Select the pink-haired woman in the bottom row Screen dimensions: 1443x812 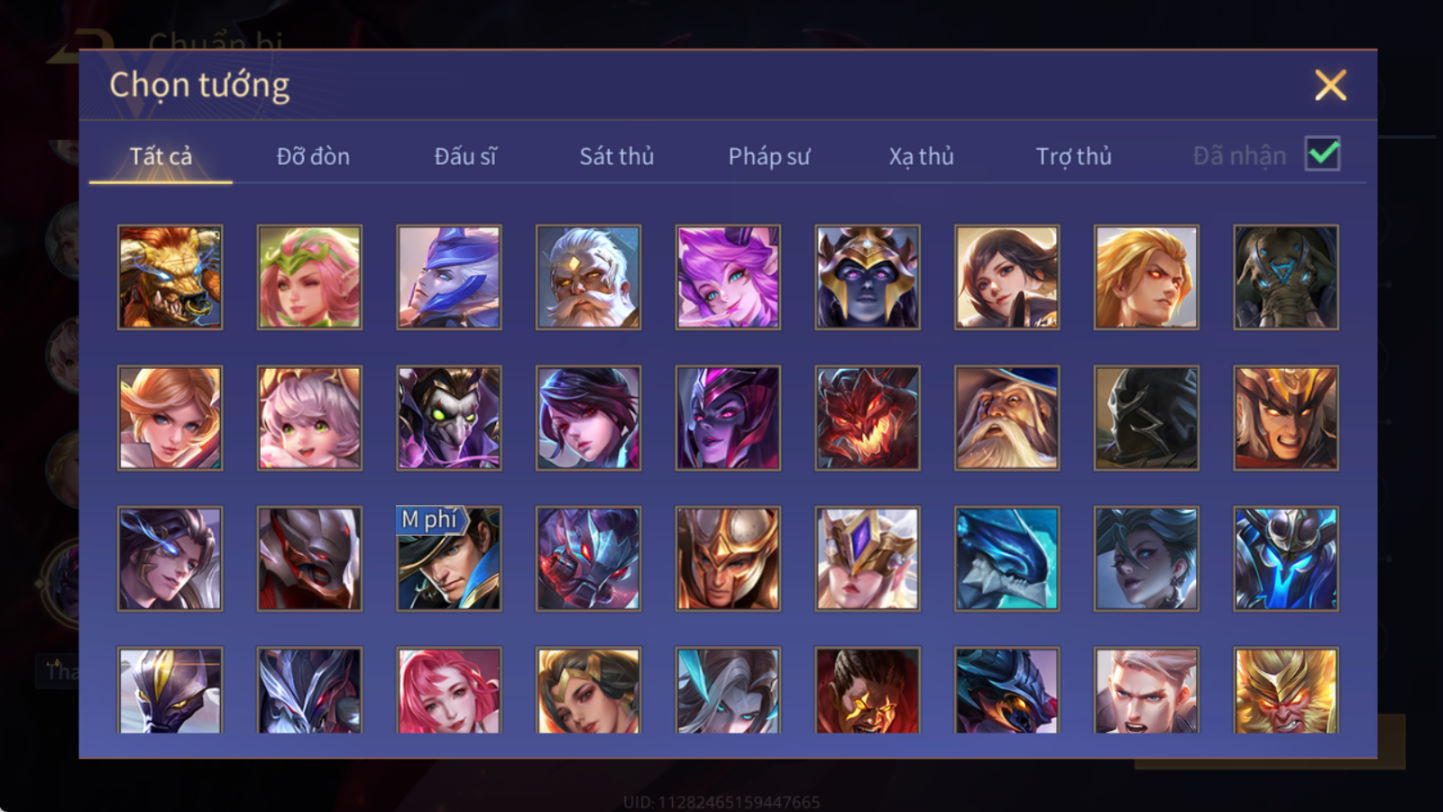(449, 691)
